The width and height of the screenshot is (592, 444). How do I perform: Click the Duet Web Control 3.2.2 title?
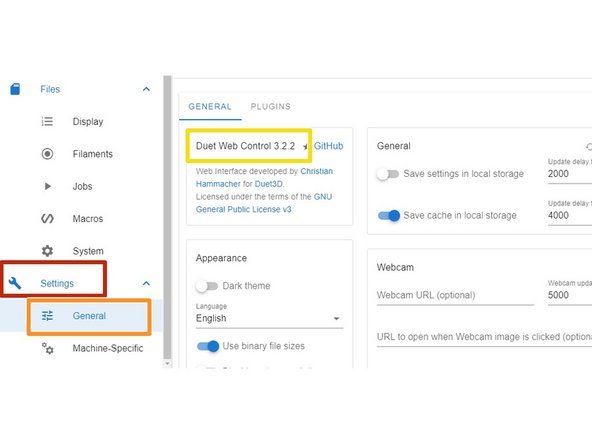coord(245,146)
